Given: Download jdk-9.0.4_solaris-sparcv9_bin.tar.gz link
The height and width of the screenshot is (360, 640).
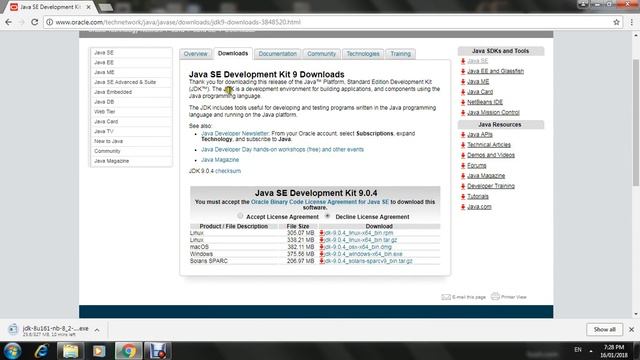Looking at the screenshot, I should (x=369, y=261).
